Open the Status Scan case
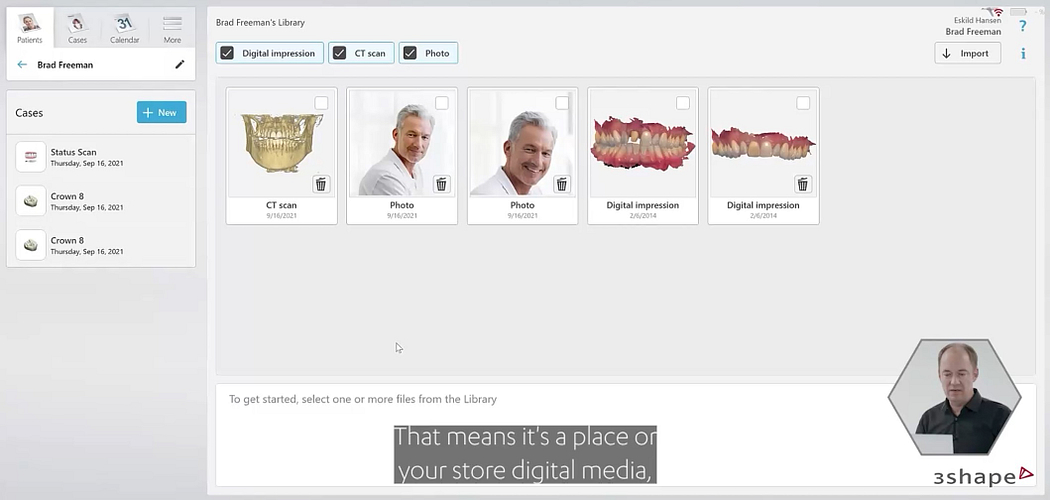Viewport: 1050px width, 500px height. tap(100, 157)
